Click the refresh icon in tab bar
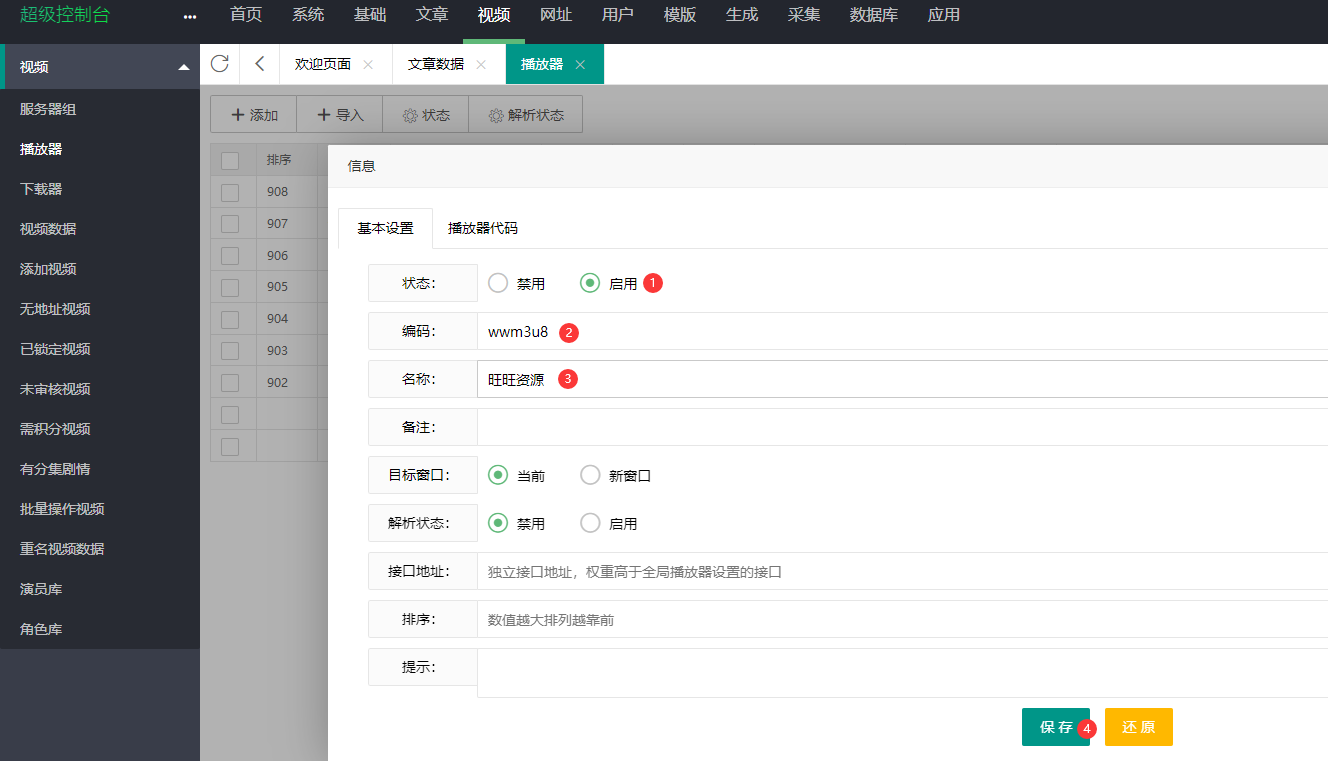The height and width of the screenshot is (761, 1328). pos(220,64)
